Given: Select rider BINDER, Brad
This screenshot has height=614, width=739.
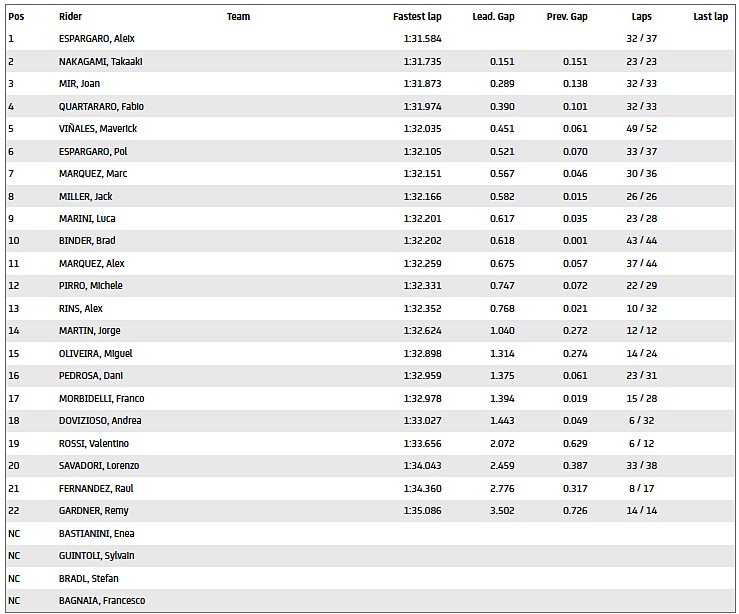Looking at the screenshot, I should [89, 241].
